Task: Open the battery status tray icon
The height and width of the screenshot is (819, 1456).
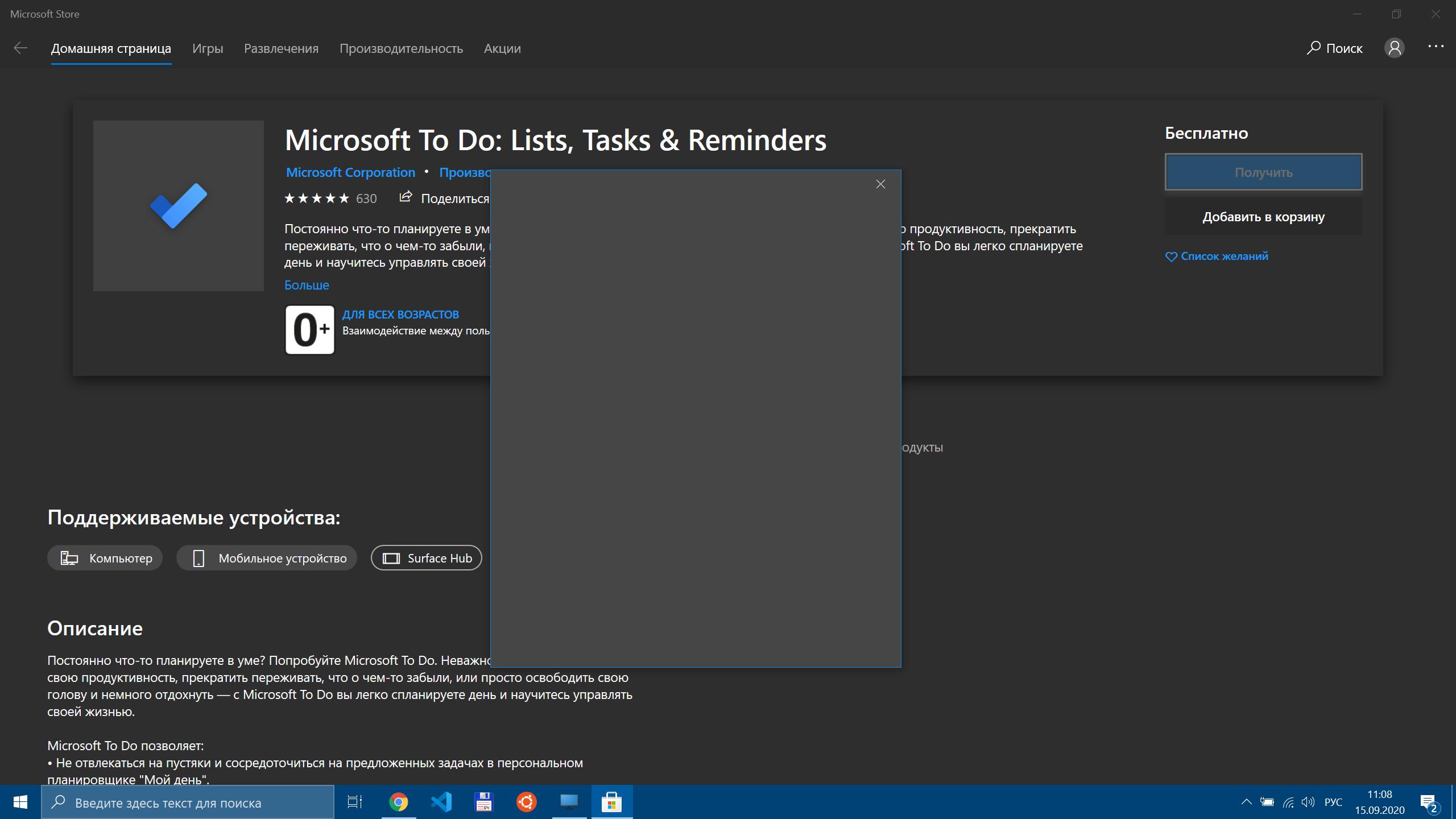Action: pyautogui.click(x=1267, y=803)
